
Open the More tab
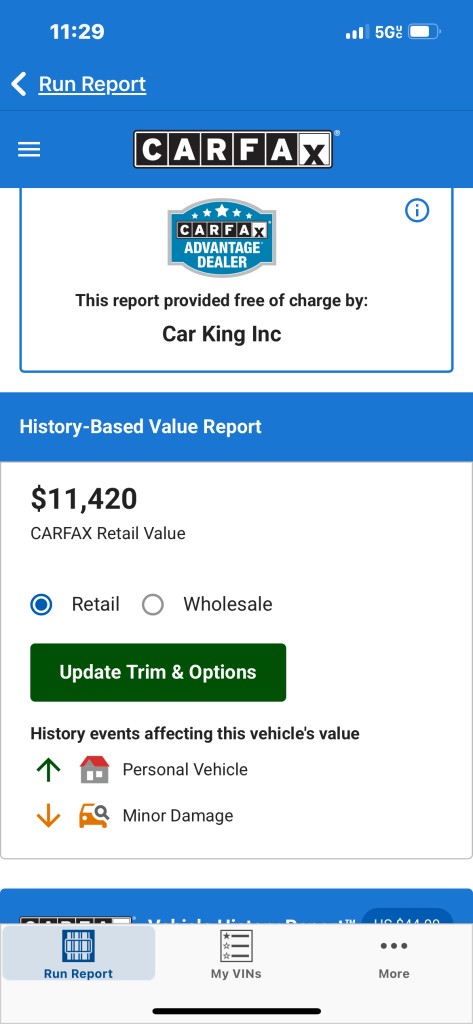(394, 957)
